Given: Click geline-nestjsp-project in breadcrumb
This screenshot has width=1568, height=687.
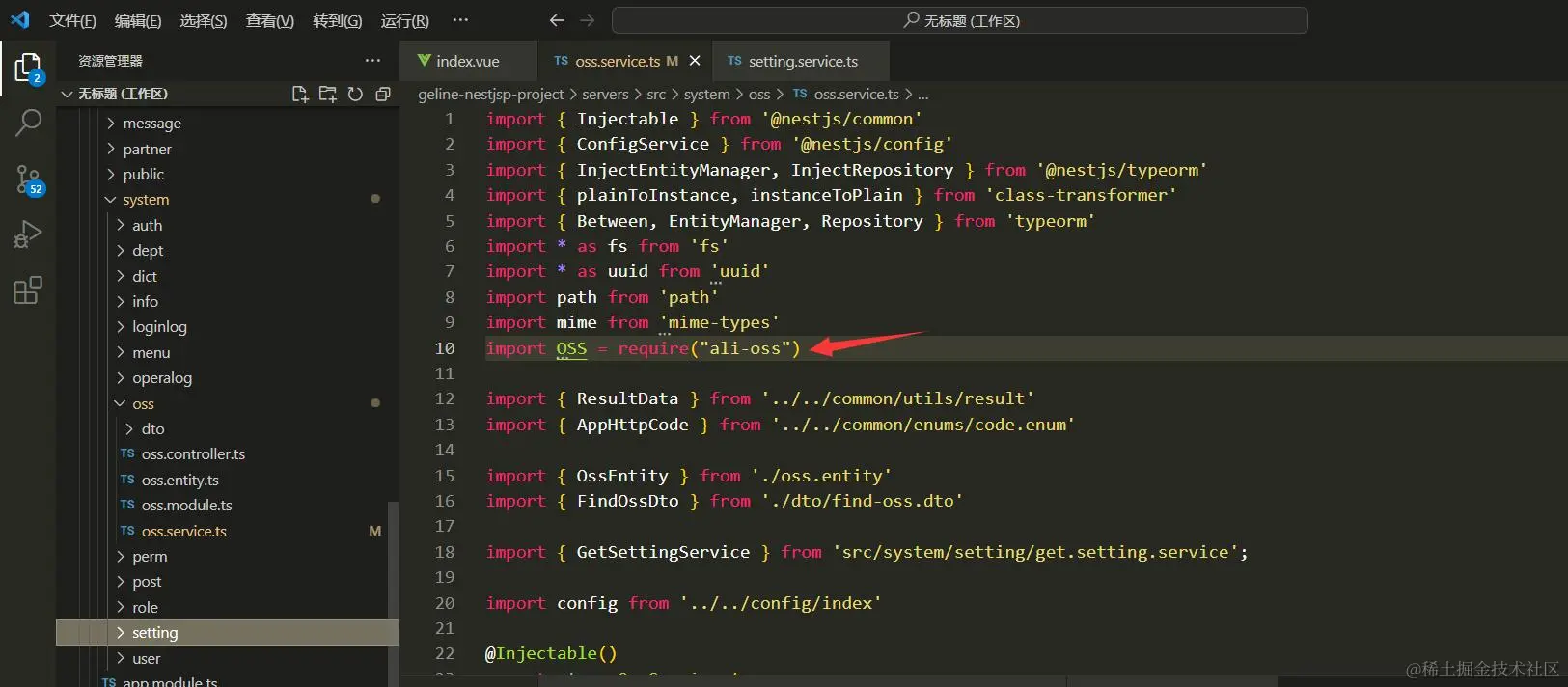Looking at the screenshot, I should pos(490,94).
